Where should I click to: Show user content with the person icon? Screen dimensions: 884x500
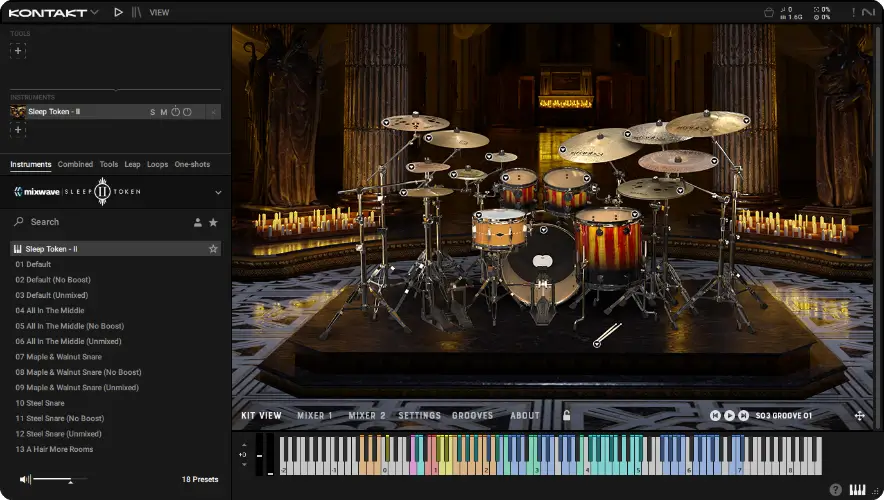[198, 222]
